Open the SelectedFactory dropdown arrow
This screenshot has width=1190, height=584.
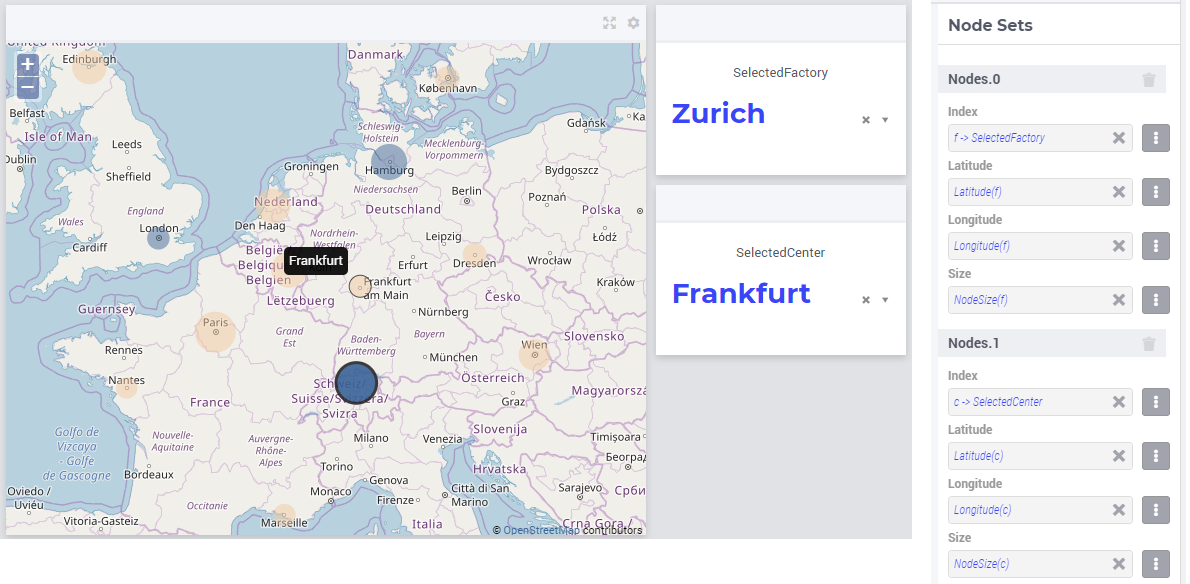click(885, 120)
